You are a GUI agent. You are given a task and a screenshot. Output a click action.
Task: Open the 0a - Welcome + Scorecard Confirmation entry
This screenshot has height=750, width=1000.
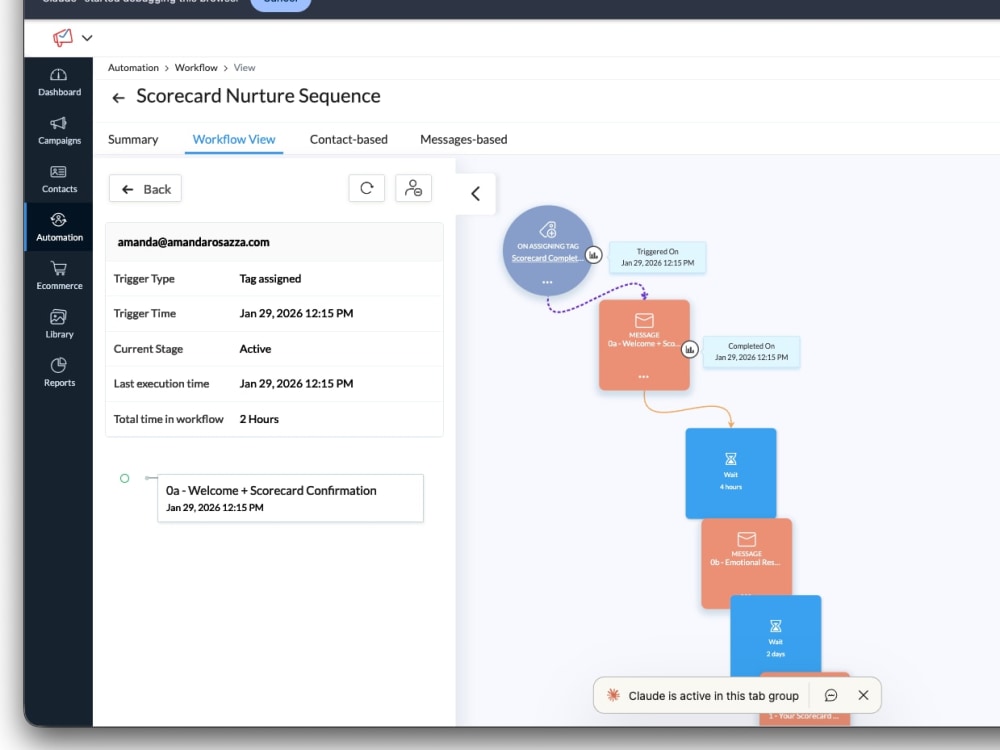click(x=290, y=498)
